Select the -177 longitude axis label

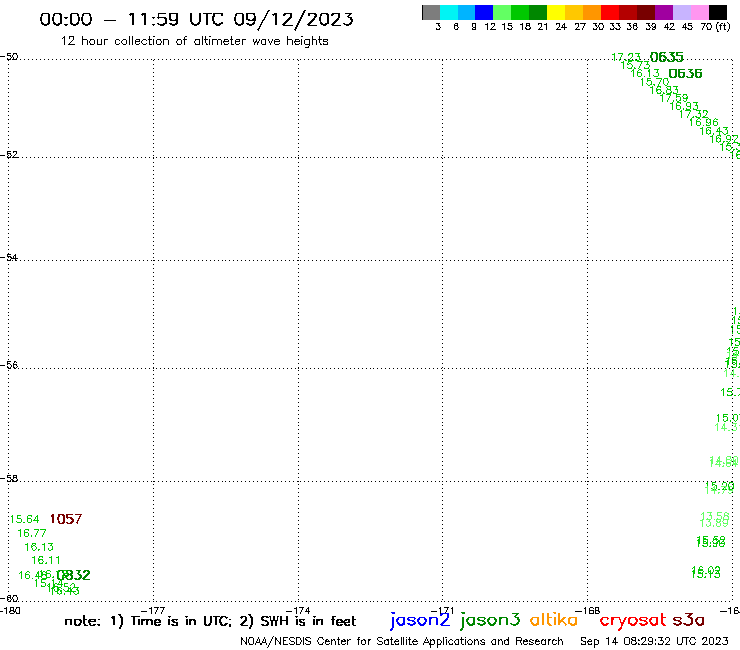153,610
